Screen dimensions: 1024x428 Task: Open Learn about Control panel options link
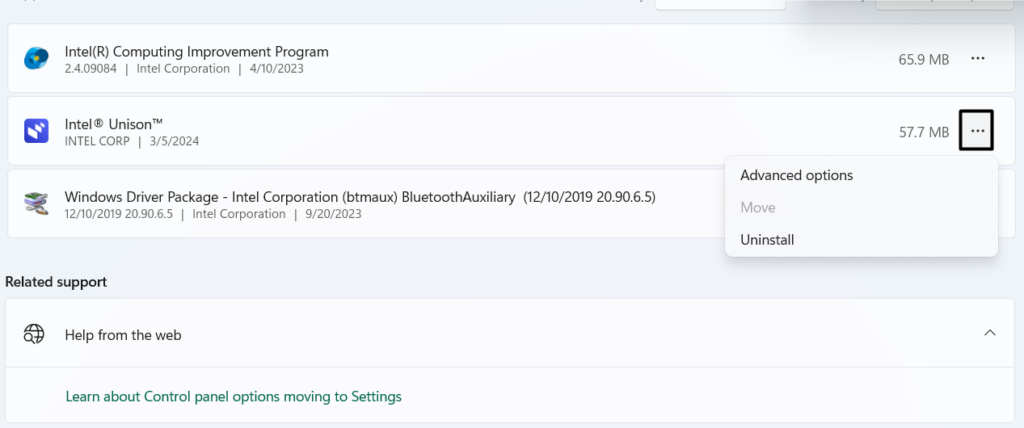(x=233, y=396)
